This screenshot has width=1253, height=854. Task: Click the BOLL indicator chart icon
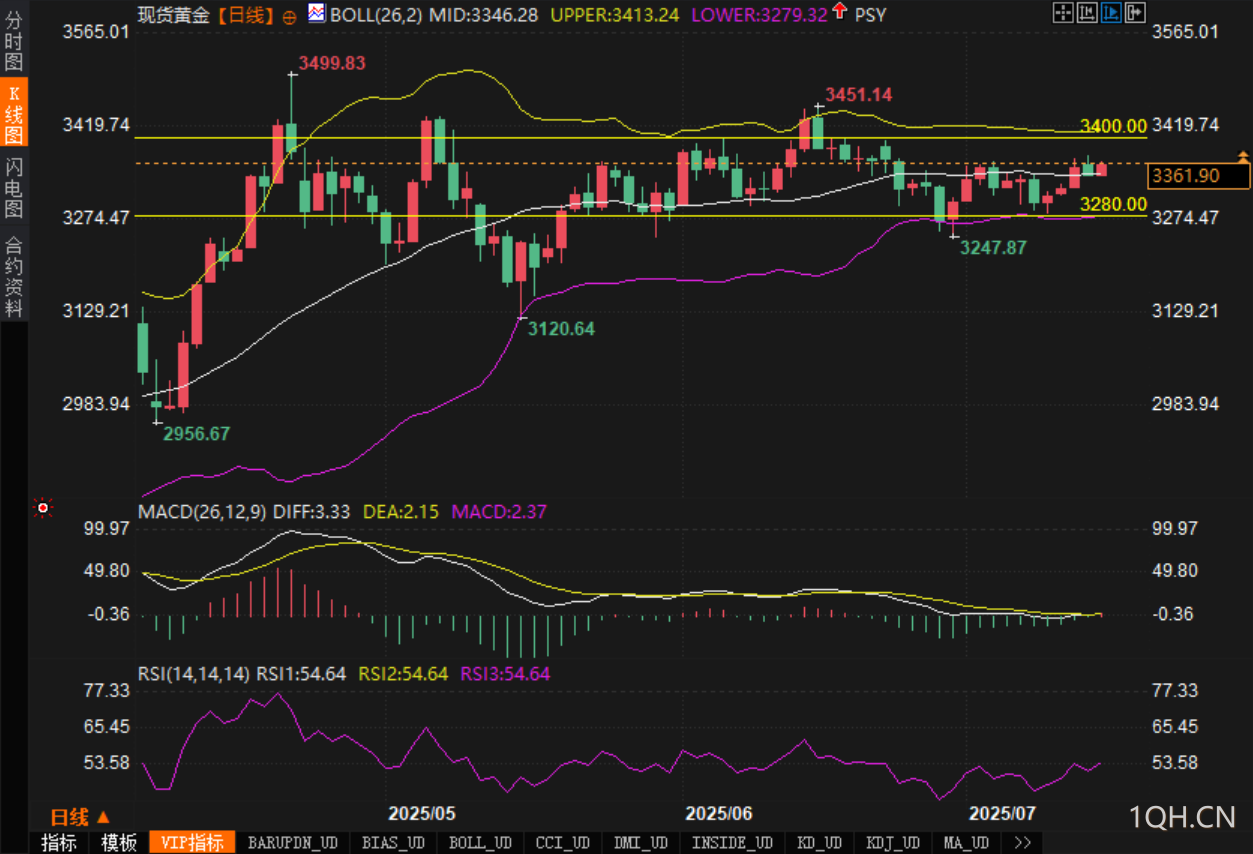316,13
